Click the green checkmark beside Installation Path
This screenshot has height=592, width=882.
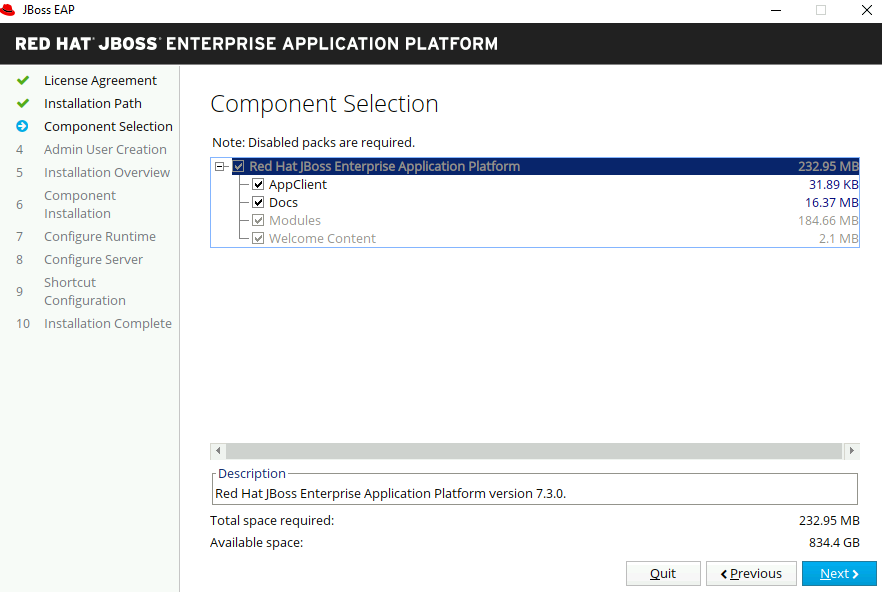(x=23, y=104)
